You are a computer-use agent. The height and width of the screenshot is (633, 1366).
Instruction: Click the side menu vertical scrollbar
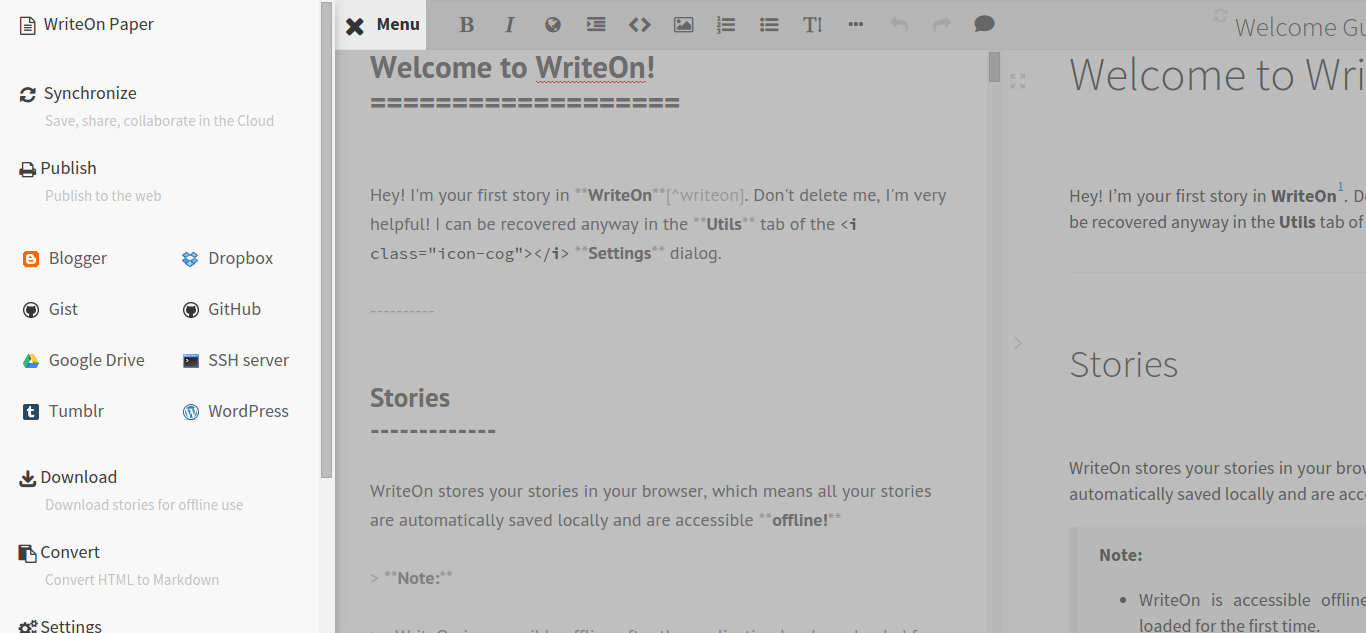pos(326,240)
